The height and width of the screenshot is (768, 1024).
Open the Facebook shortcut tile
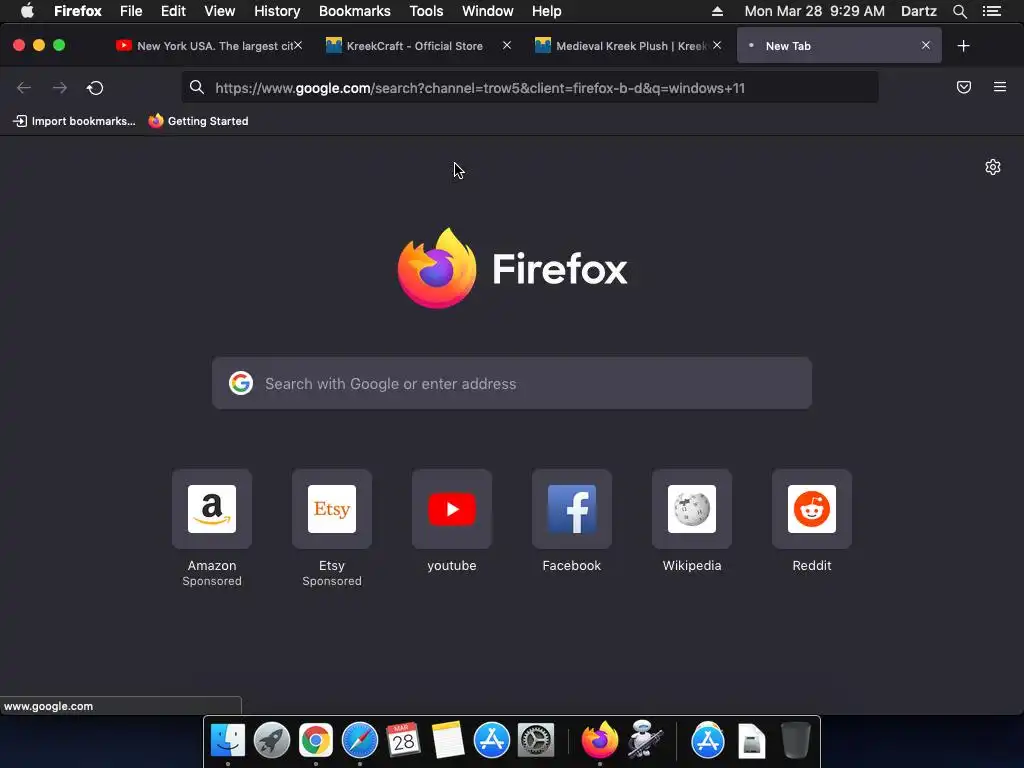[x=571, y=509]
